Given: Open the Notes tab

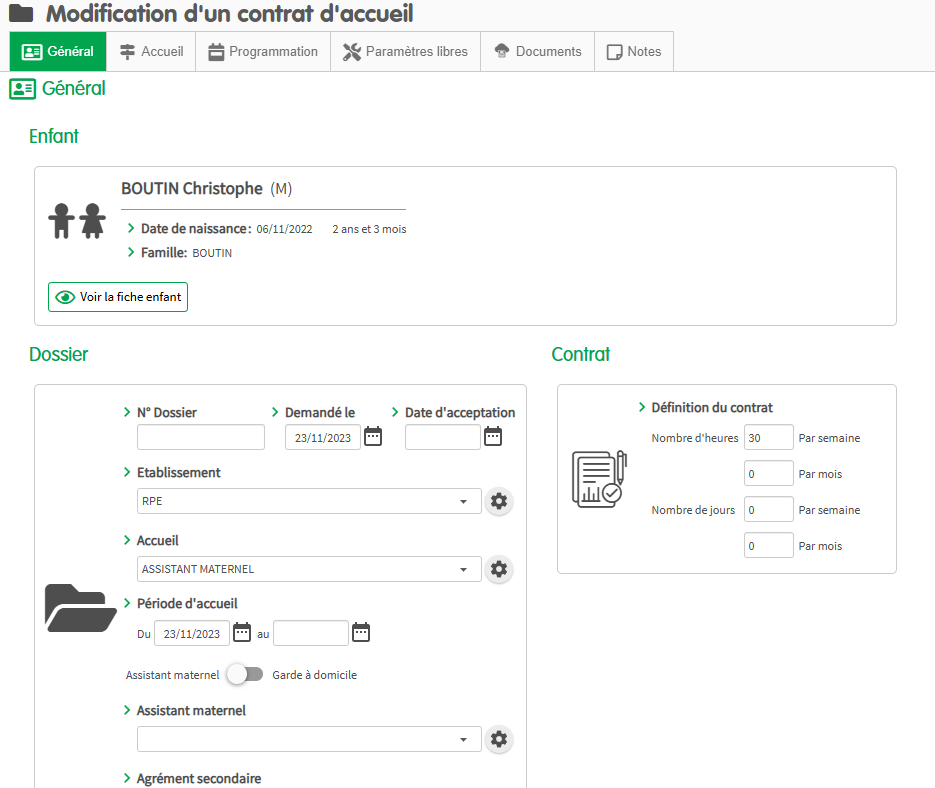Looking at the screenshot, I should 634,52.
